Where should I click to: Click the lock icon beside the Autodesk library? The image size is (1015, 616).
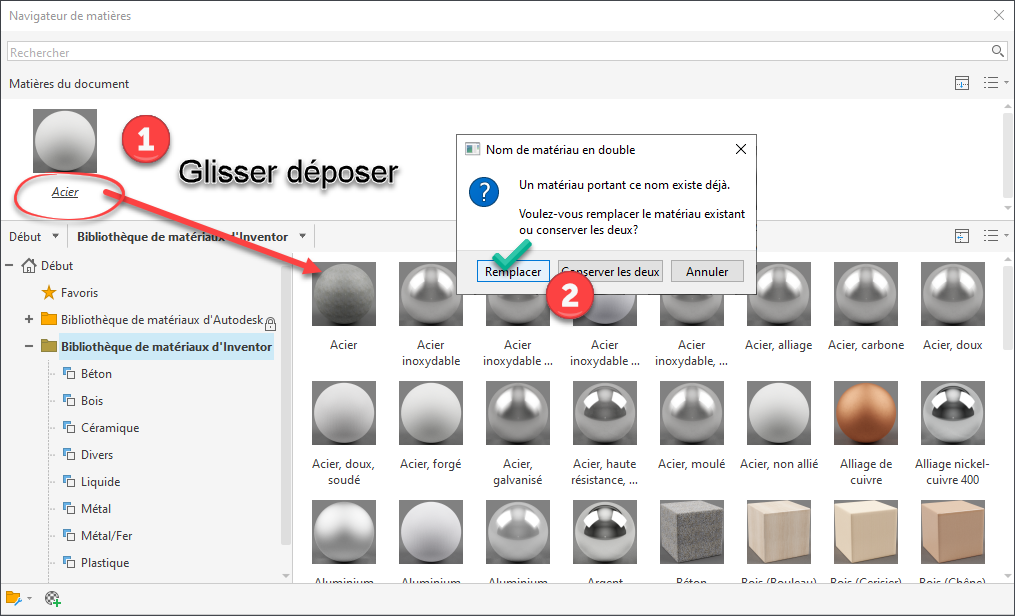(270, 321)
